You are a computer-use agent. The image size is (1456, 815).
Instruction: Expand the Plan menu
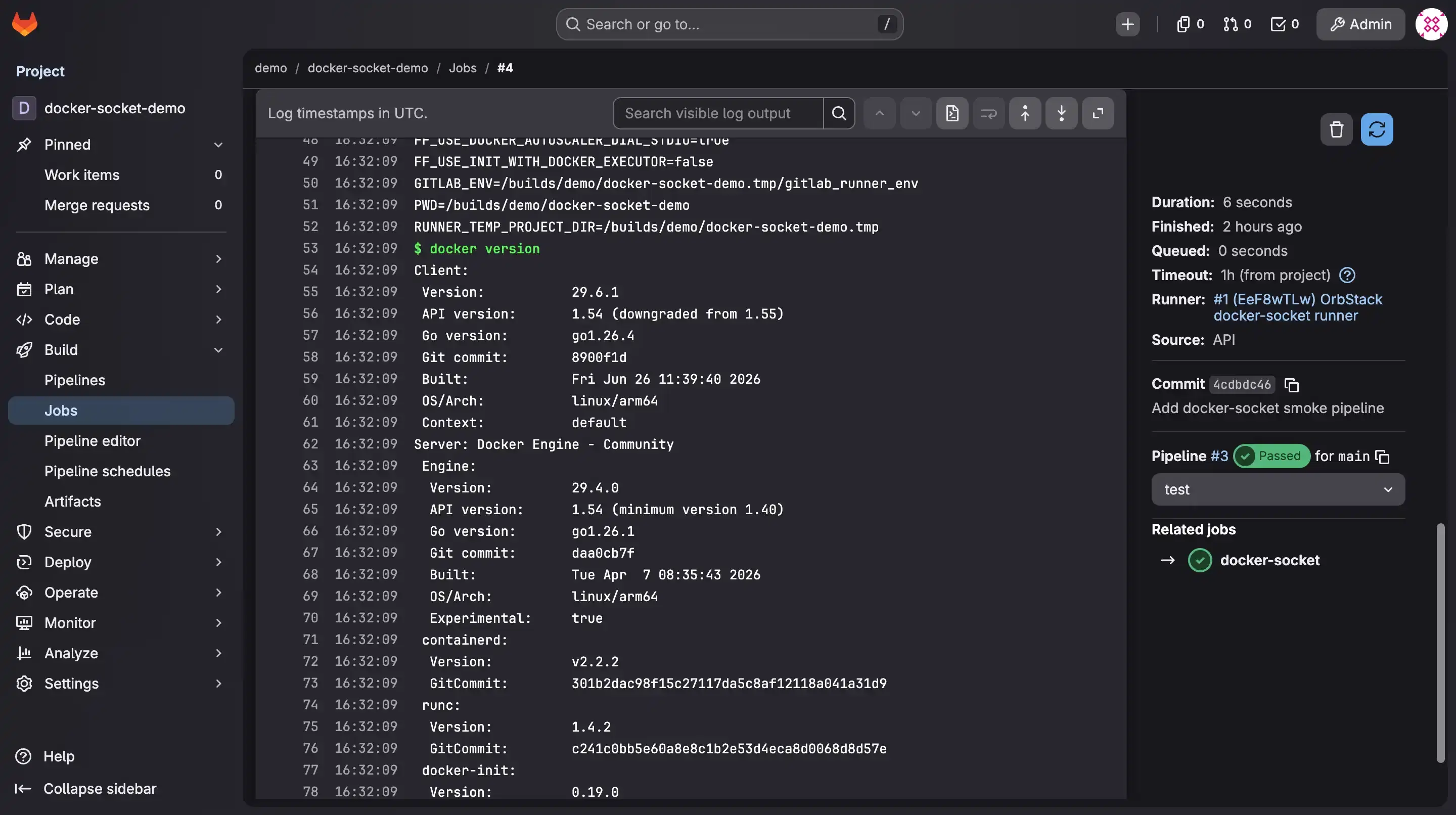coord(121,289)
